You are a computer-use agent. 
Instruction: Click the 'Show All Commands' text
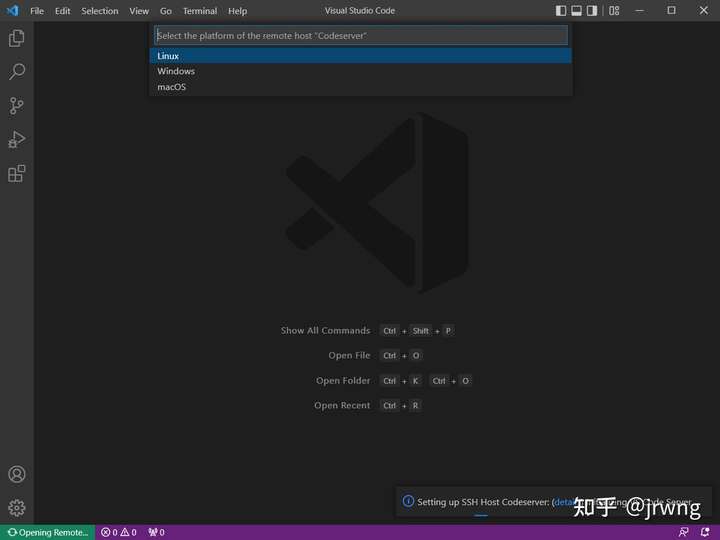click(x=325, y=331)
